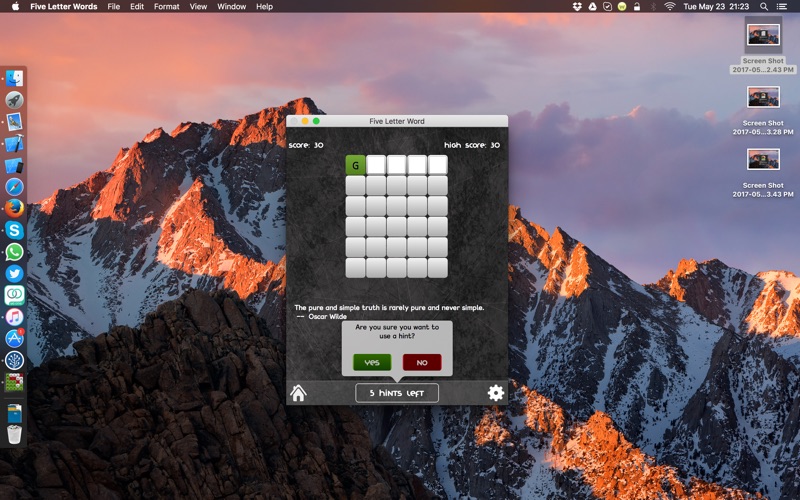The width and height of the screenshot is (800, 500).
Task: Open the Format menu
Action: [x=167, y=7]
